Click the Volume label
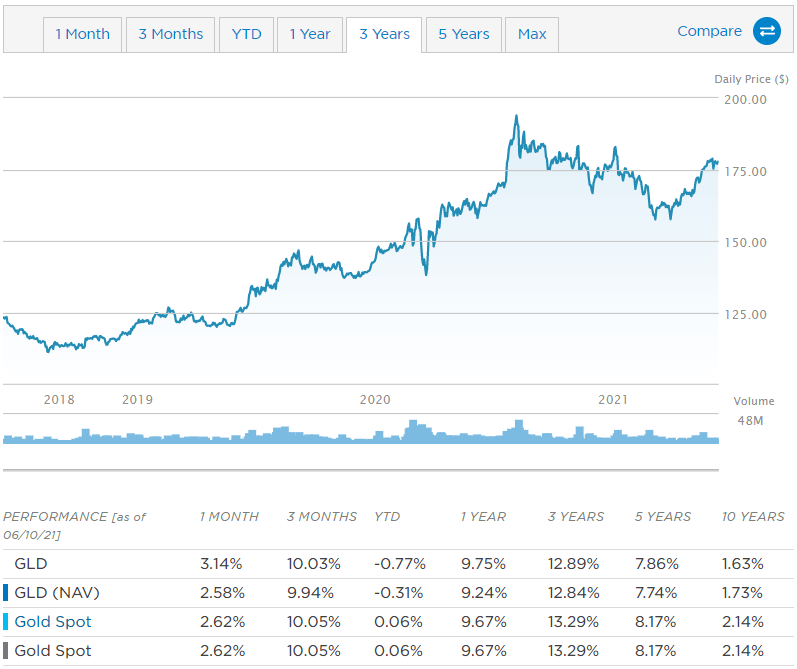The image size is (797, 669). [754, 401]
